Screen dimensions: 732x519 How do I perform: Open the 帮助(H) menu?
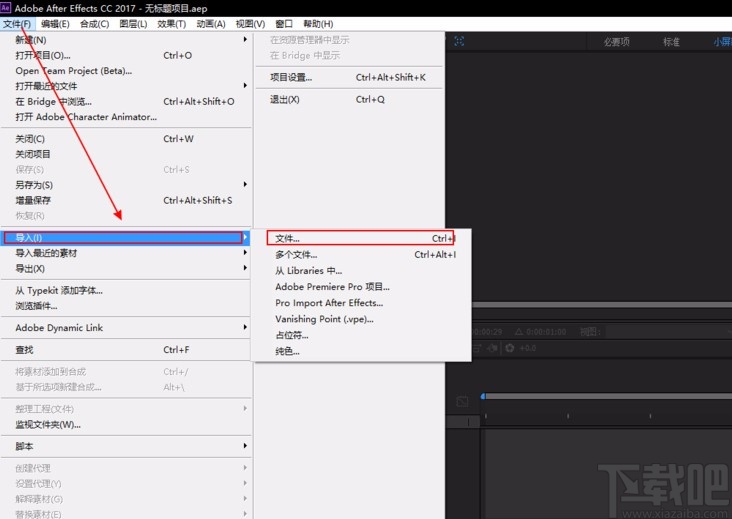pos(318,24)
